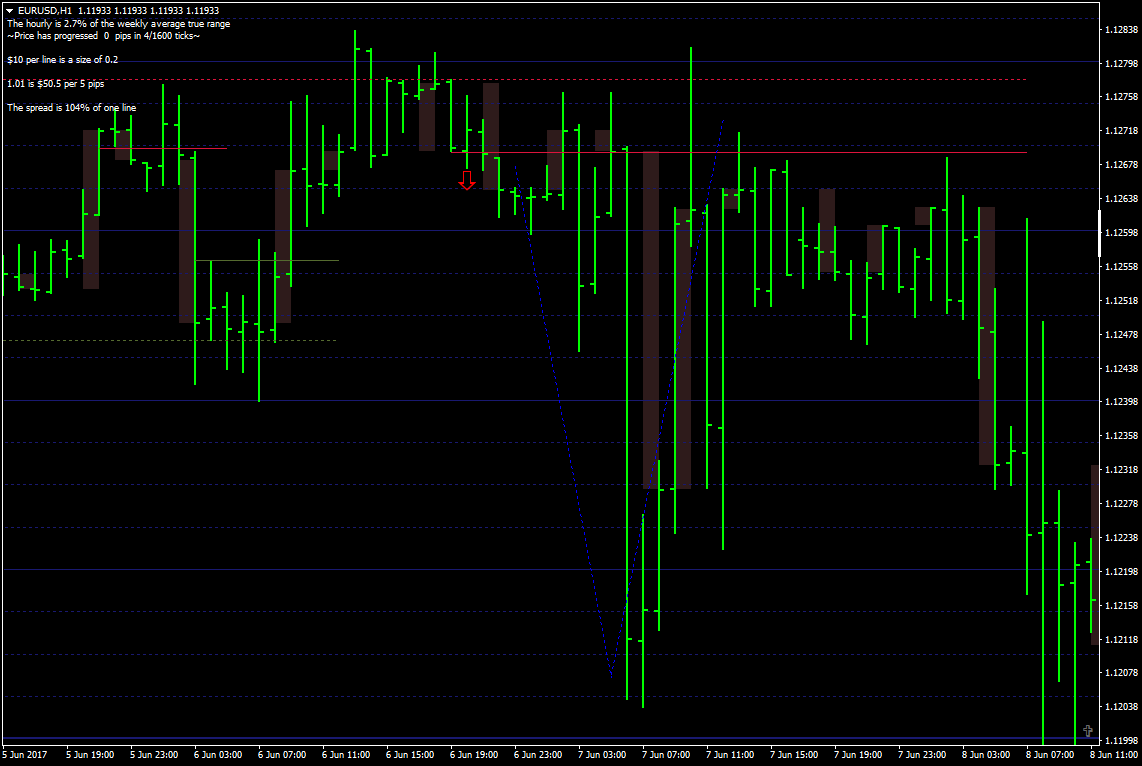Click the 1.11998 price scale label

1121,741
